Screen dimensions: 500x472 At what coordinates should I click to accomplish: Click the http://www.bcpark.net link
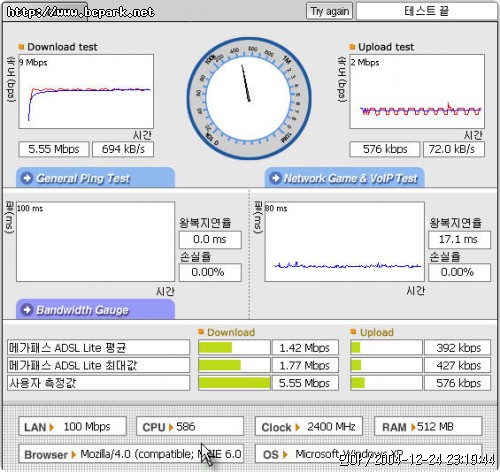[x=81, y=12]
